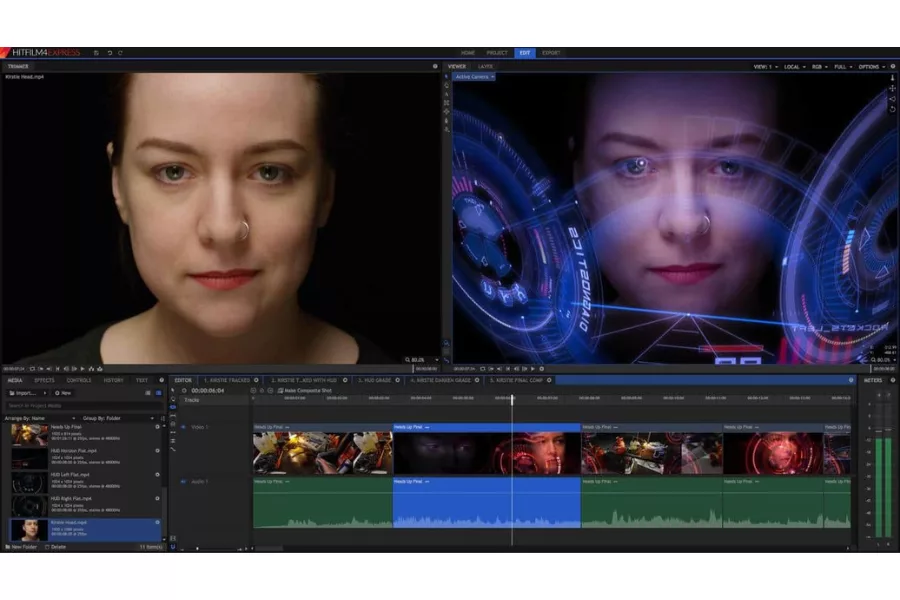The height and width of the screenshot is (600, 900).
Task: Select the EDIT screen tab
Action: (x=525, y=53)
